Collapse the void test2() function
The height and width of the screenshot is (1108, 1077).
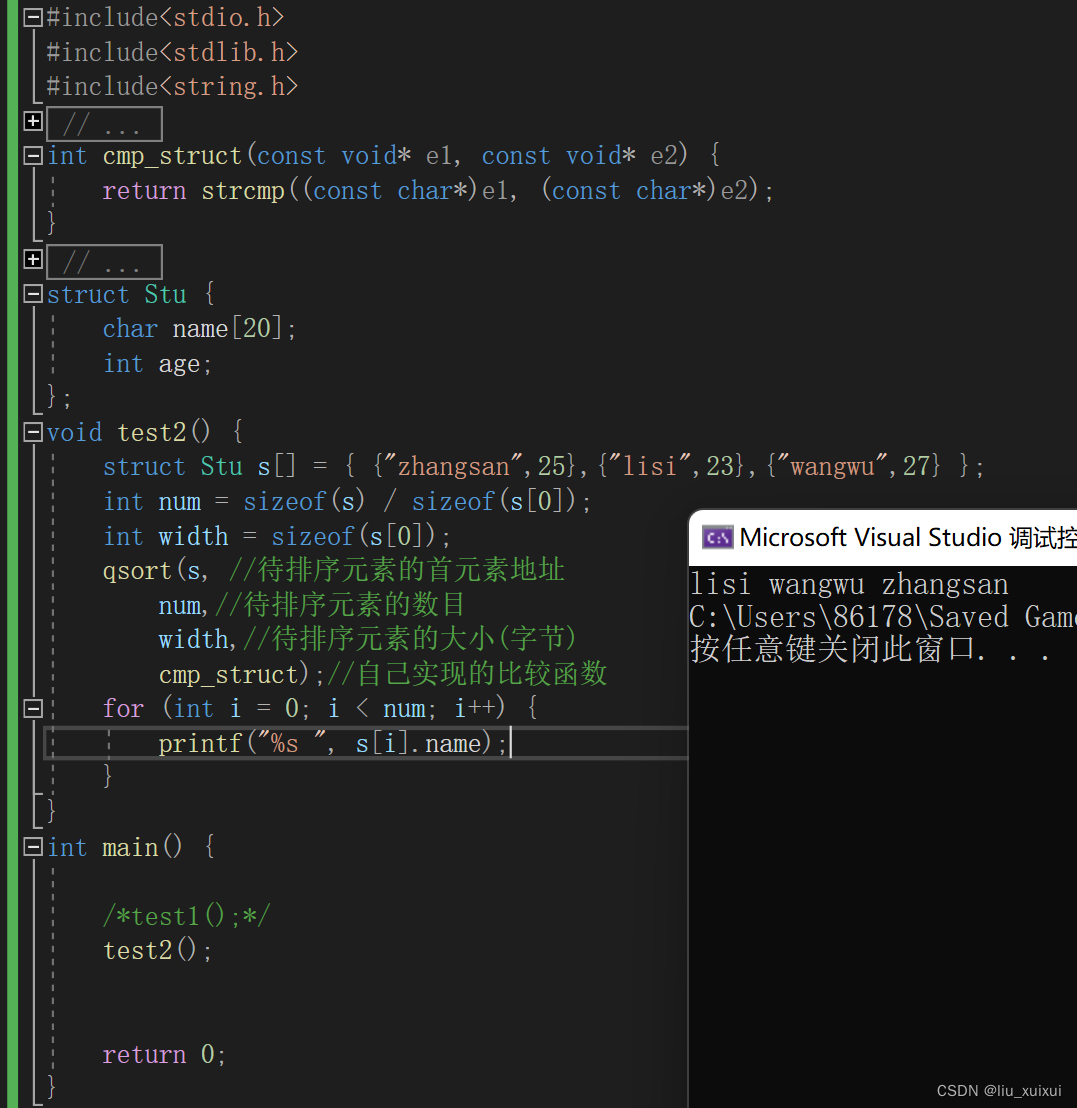[x=33, y=432]
